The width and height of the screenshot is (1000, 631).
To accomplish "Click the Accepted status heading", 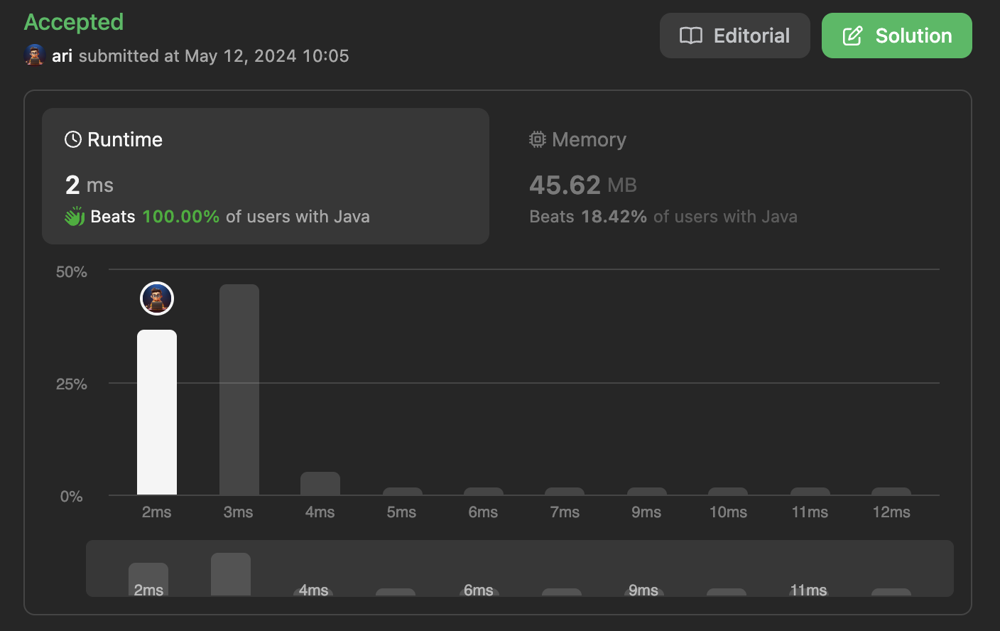I will coord(74,22).
